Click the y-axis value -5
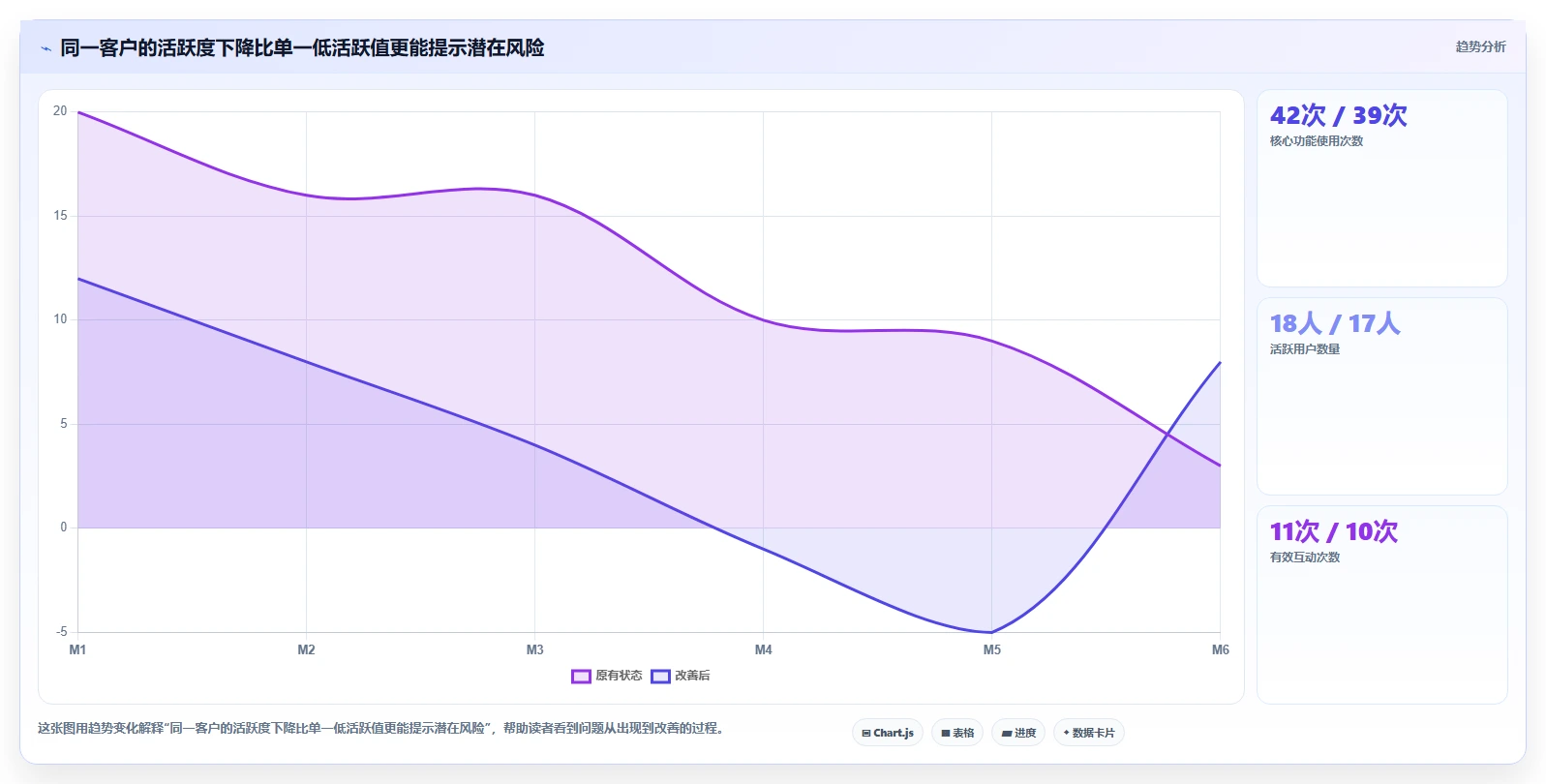The image size is (1546, 784). [x=61, y=631]
